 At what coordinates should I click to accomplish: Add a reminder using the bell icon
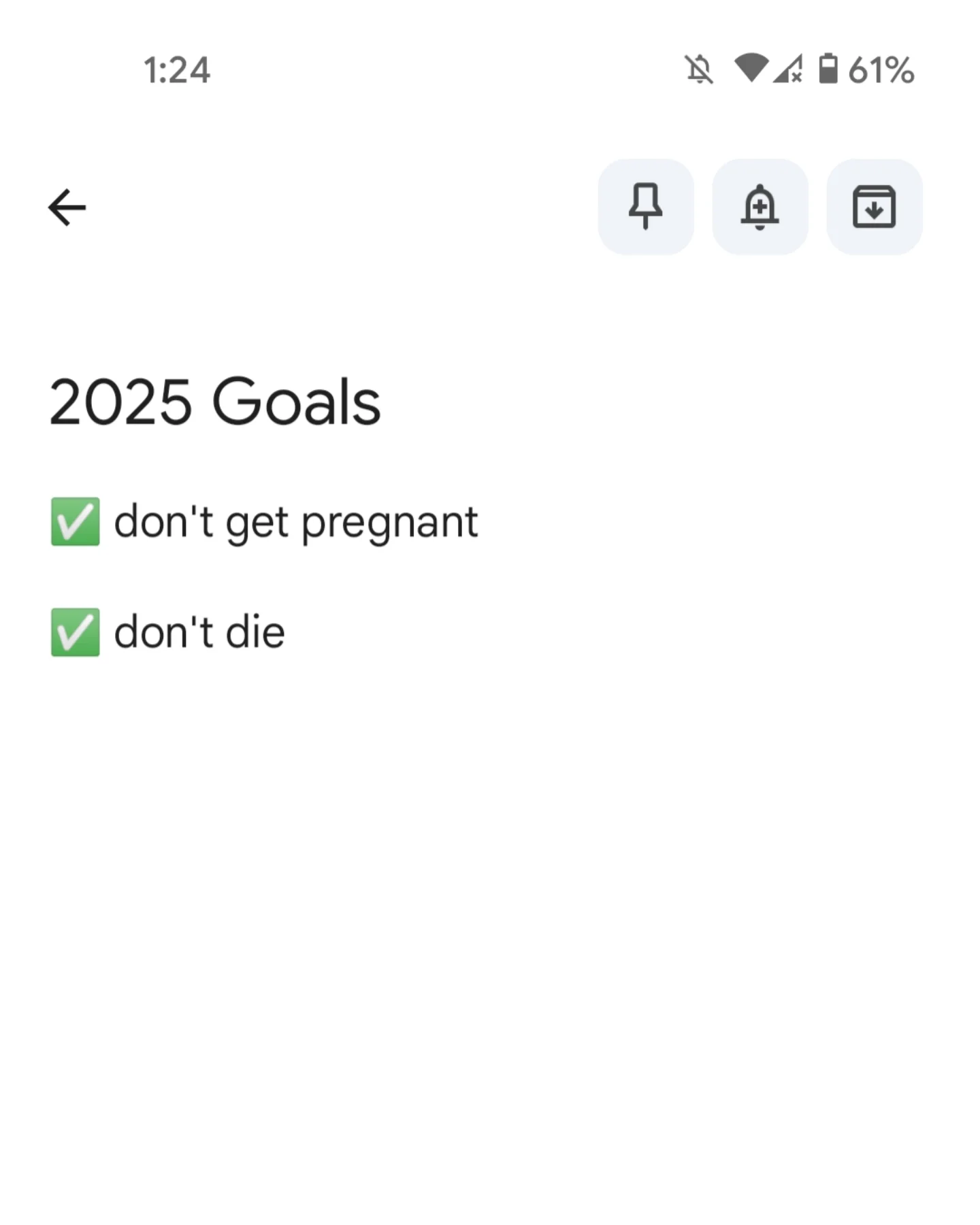pos(759,207)
